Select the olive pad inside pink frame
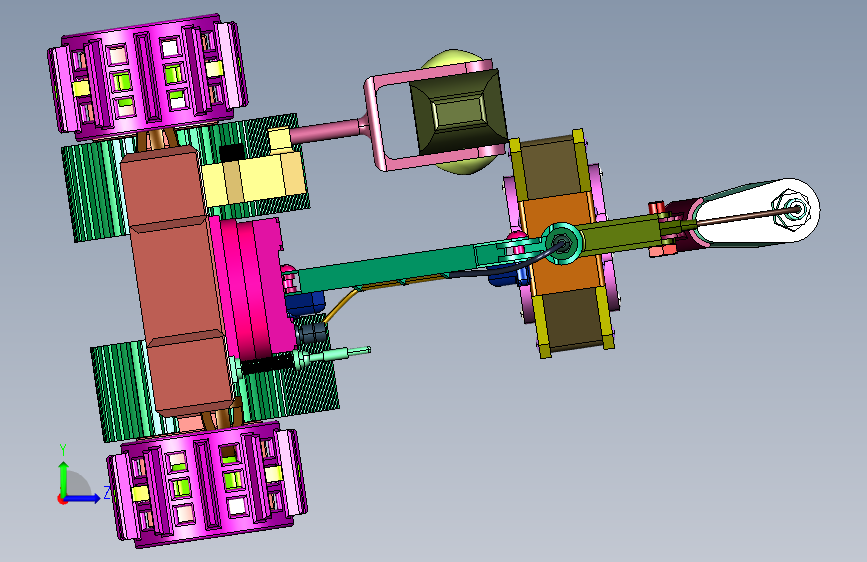This screenshot has width=867, height=562. (x=458, y=112)
